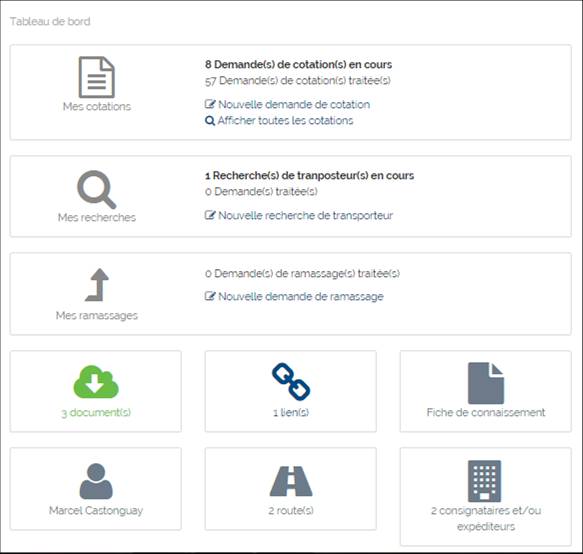Screen dimensions: 583x554
Task: Click the Fiche de connaissement file icon
Action: tap(486, 383)
